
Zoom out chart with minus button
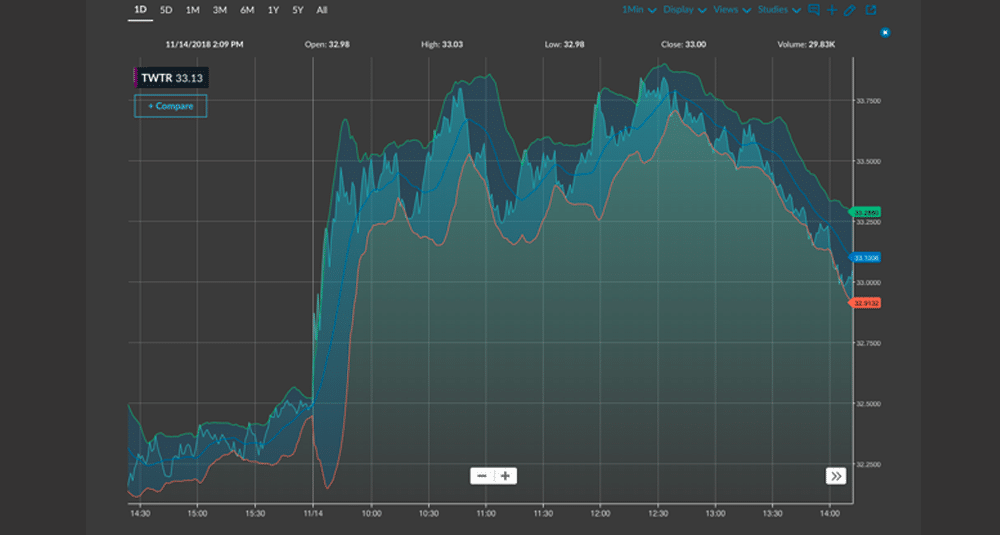482,476
